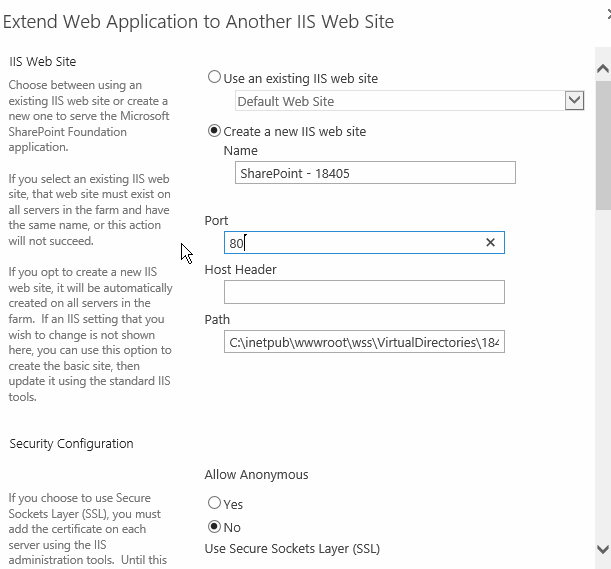Click the 'Default Web Site' combo box text
Image resolution: width=611 pixels, height=569 pixels.
(400, 101)
